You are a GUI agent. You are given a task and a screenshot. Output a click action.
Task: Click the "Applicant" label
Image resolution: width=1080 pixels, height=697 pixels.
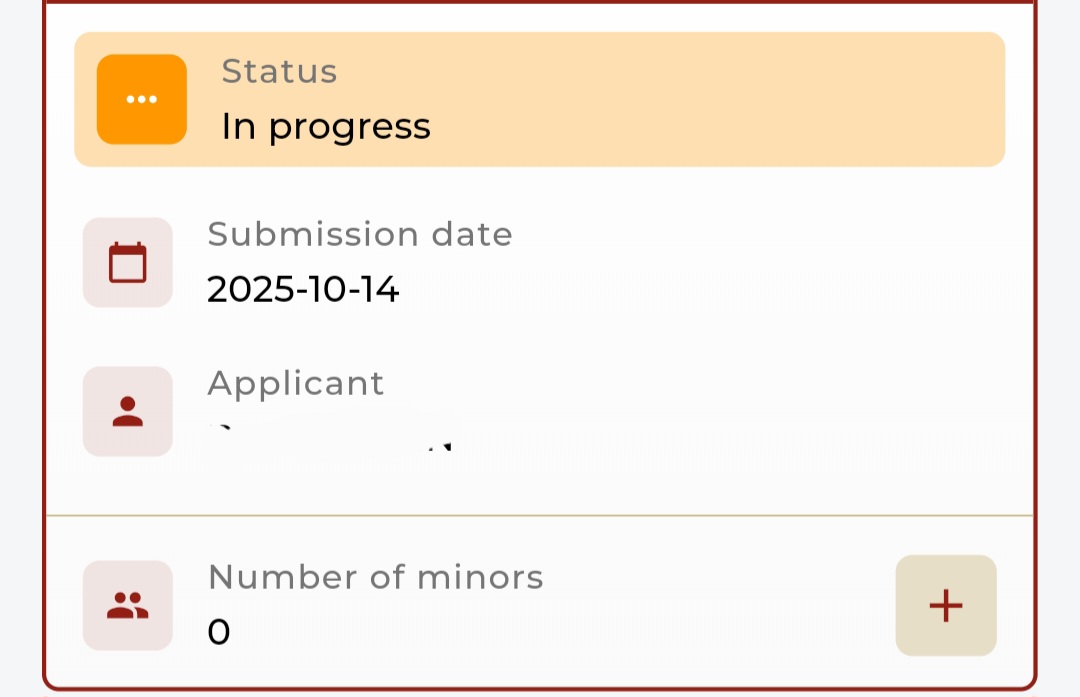(295, 383)
